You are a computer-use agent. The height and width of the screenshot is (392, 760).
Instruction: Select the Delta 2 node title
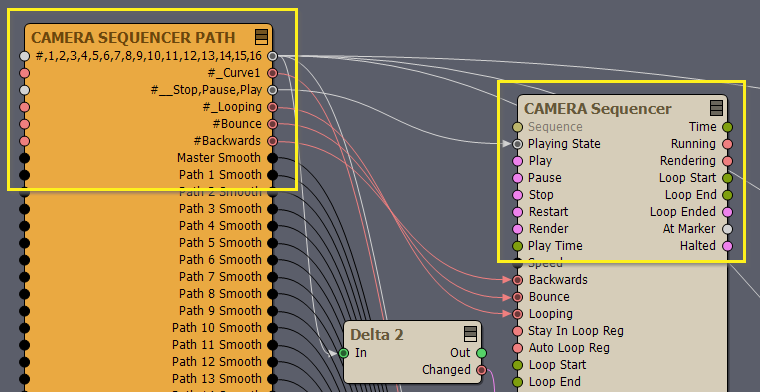pos(377,334)
